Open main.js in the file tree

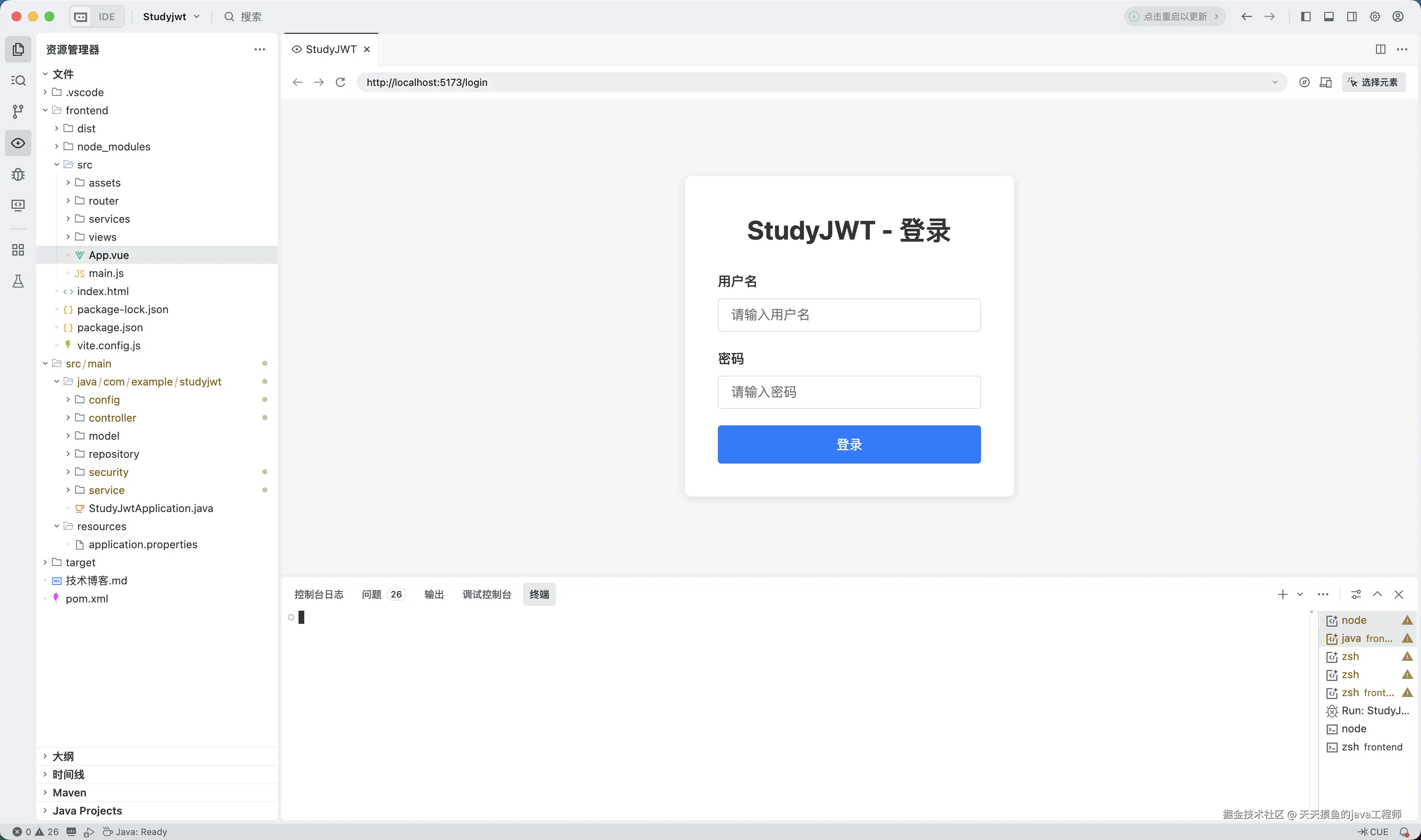[x=106, y=273]
